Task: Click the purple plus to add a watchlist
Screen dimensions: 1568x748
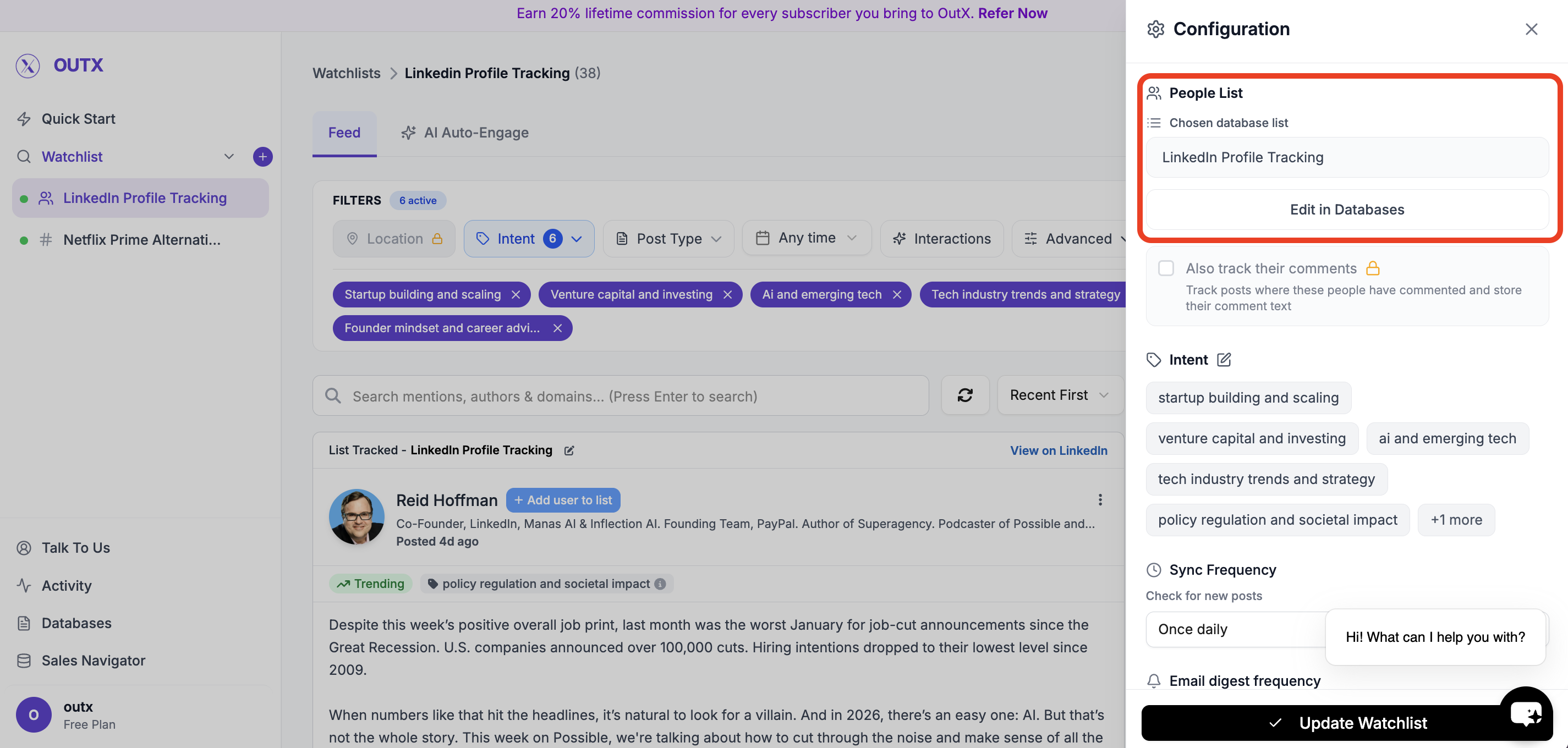Action: pos(262,156)
